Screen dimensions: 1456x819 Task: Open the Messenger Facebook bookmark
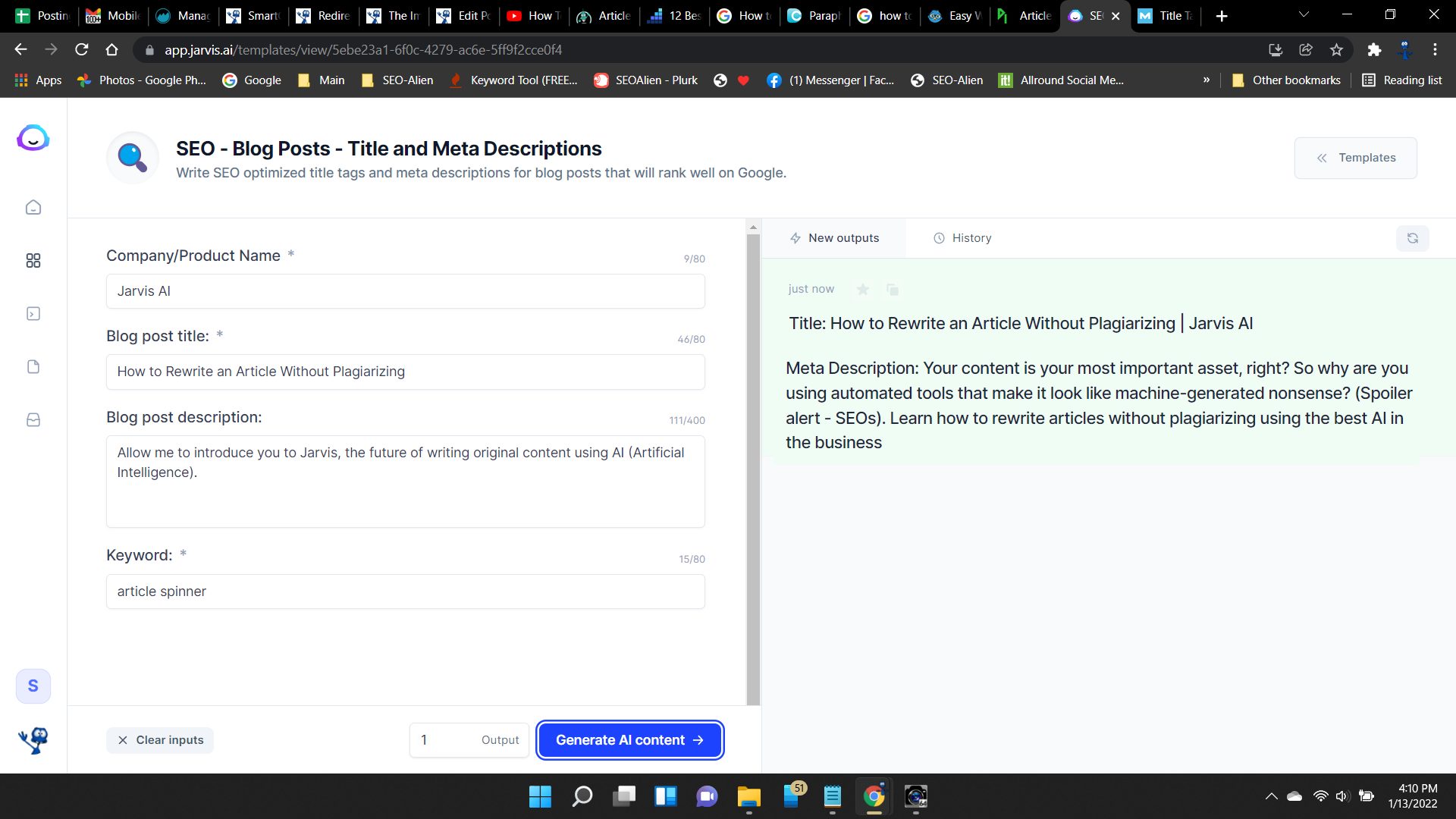[x=830, y=80]
